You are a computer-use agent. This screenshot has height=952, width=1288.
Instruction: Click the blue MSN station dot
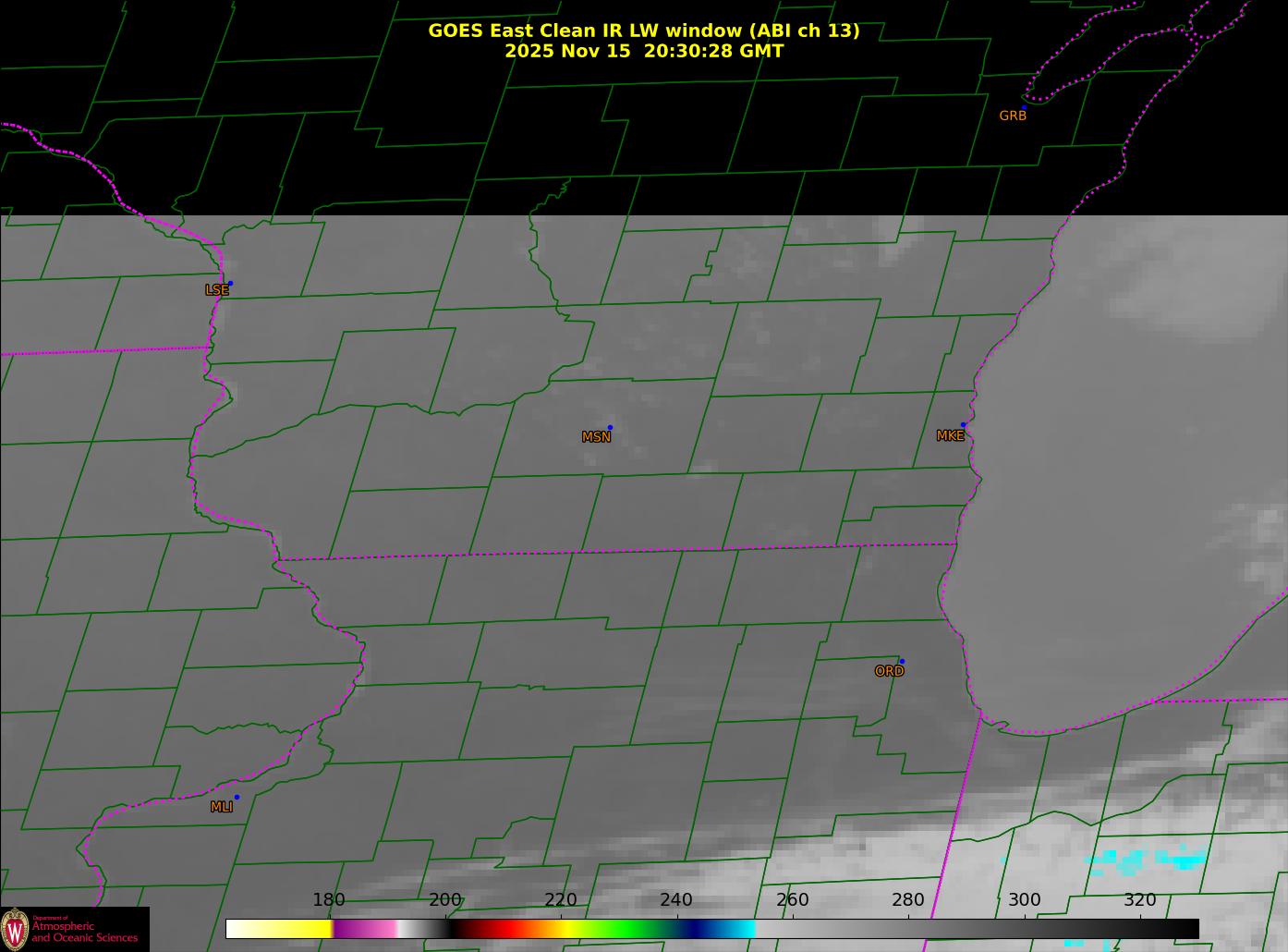(x=610, y=428)
